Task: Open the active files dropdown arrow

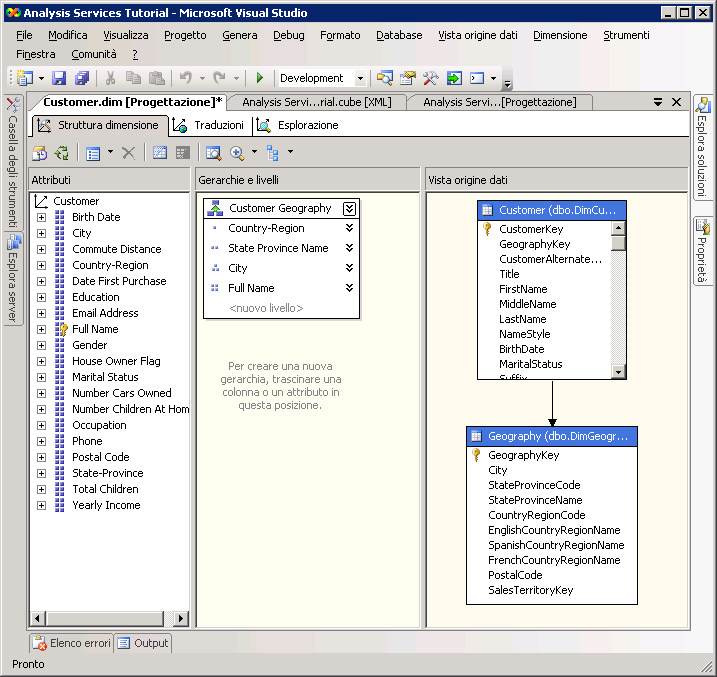Action: [658, 102]
